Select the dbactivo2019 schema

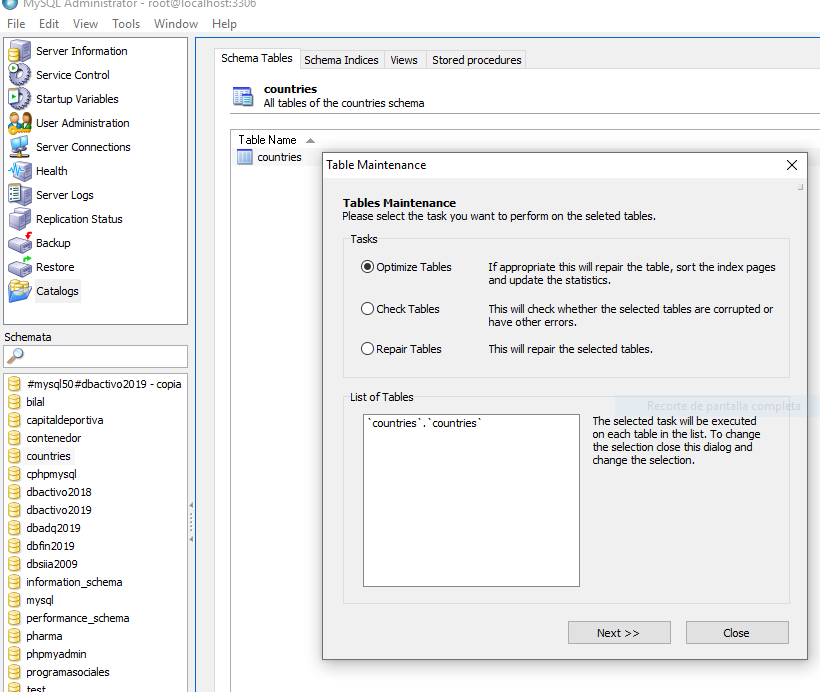59,510
